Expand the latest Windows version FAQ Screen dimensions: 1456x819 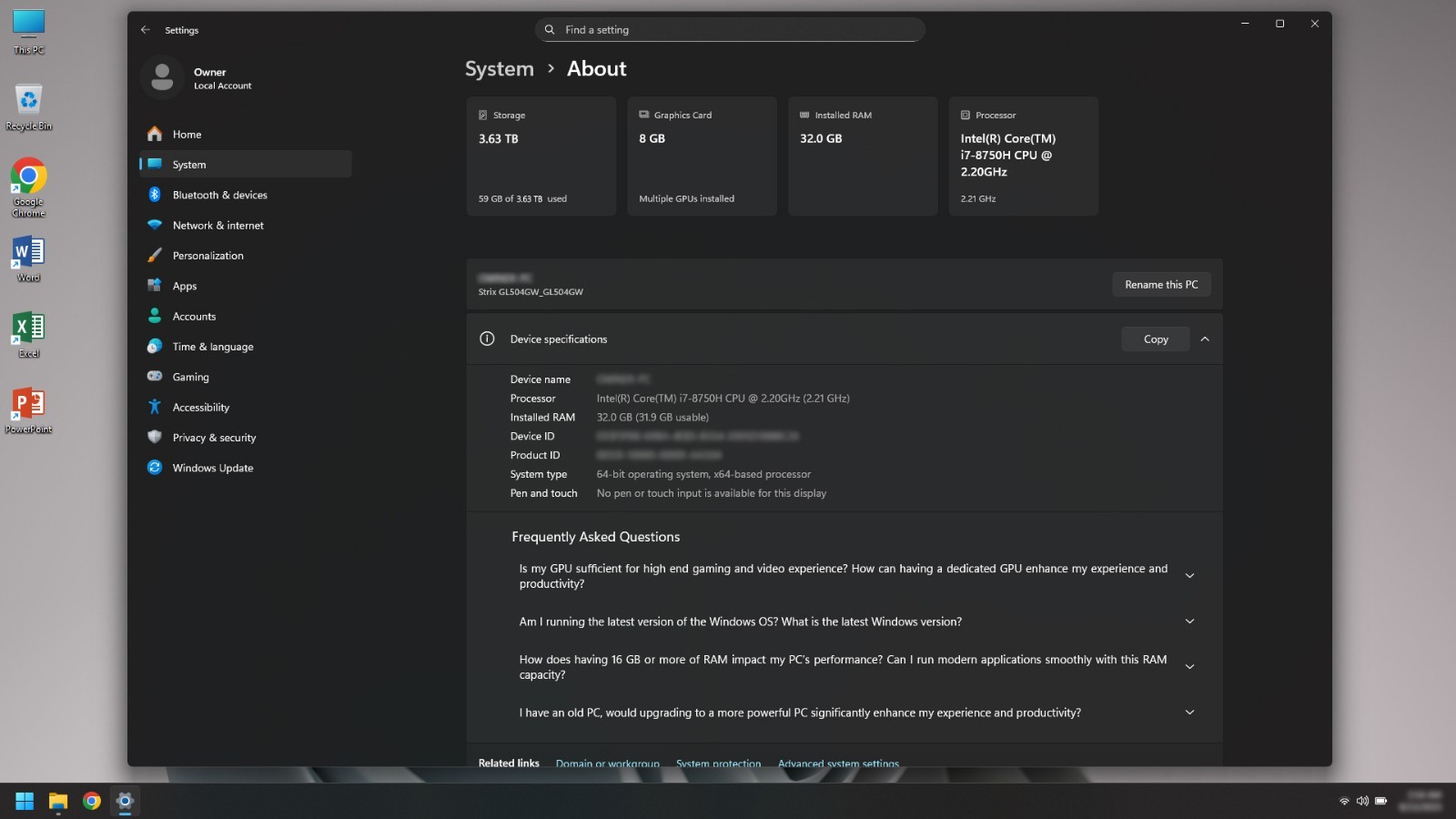coord(1189,622)
